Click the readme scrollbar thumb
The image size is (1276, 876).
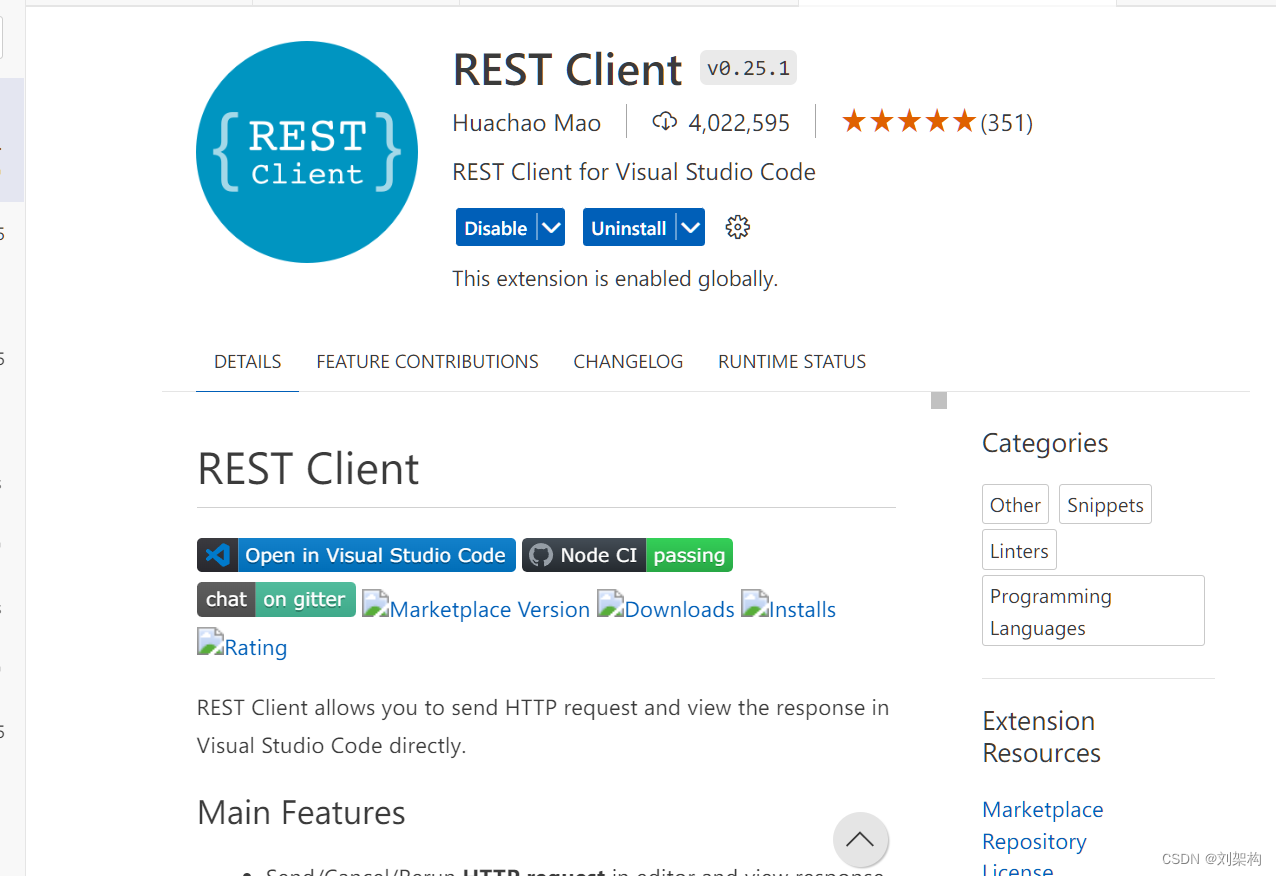[x=939, y=401]
